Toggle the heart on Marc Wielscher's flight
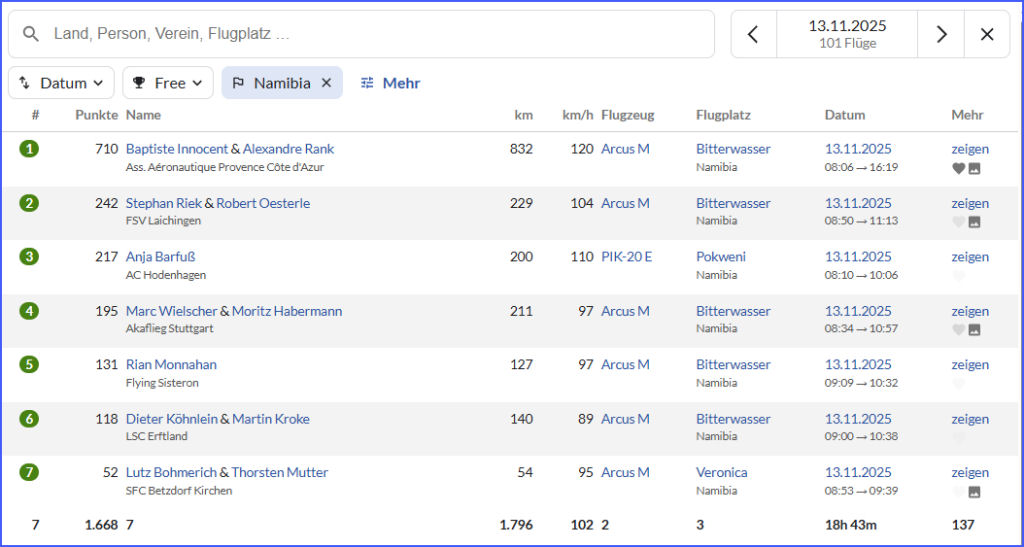The image size is (1024, 547). [x=958, y=330]
